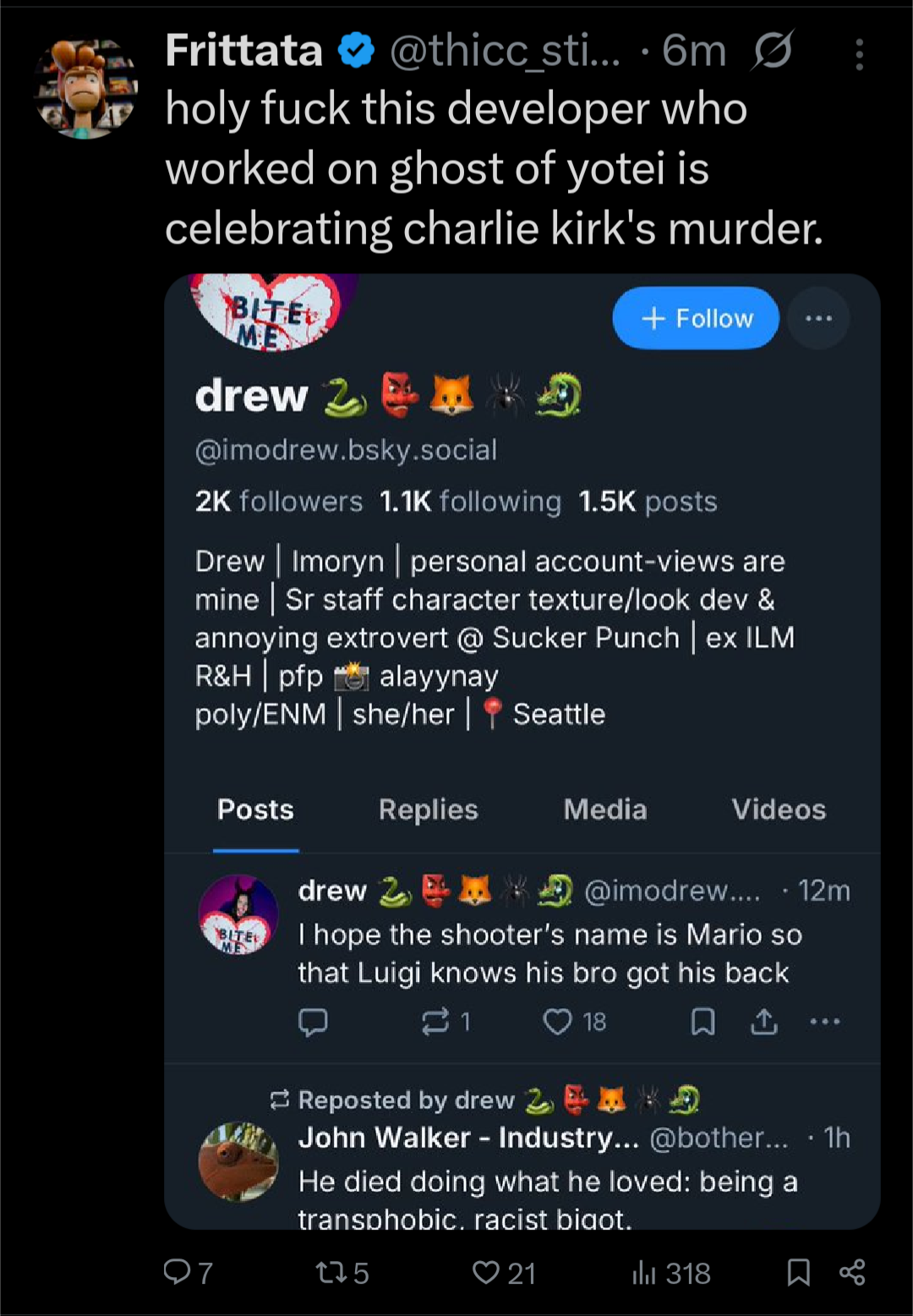This screenshot has height=1316, width=913.
Task: Tap the retweet icon with 5 reposts
Action: (x=328, y=1272)
